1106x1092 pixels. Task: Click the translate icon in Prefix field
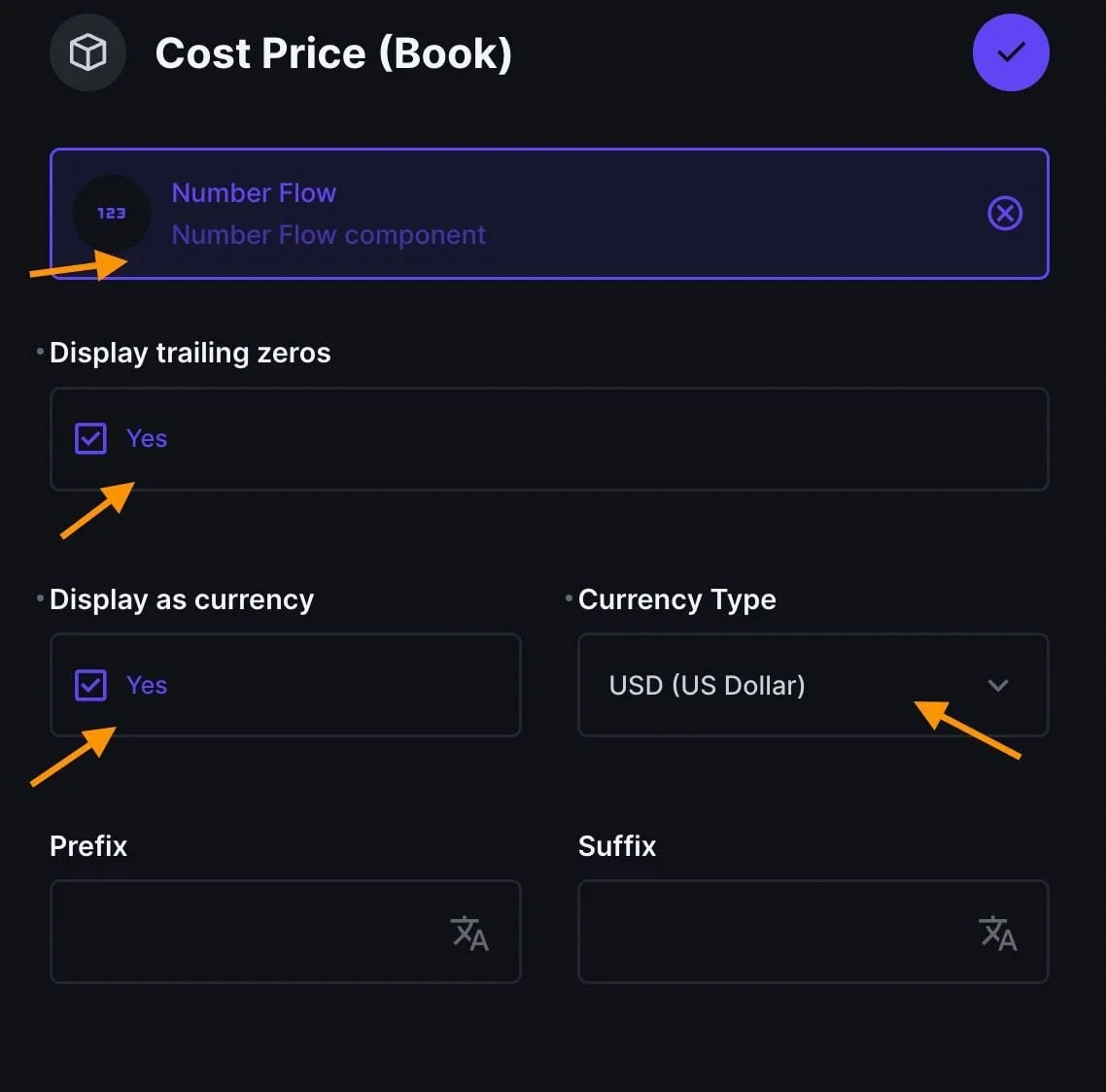pyautogui.click(x=470, y=933)
